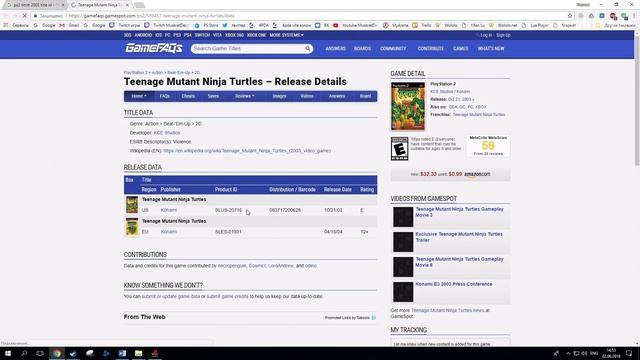
Task: Open the KCE Studios developer link
Action: tap(167, 133)
